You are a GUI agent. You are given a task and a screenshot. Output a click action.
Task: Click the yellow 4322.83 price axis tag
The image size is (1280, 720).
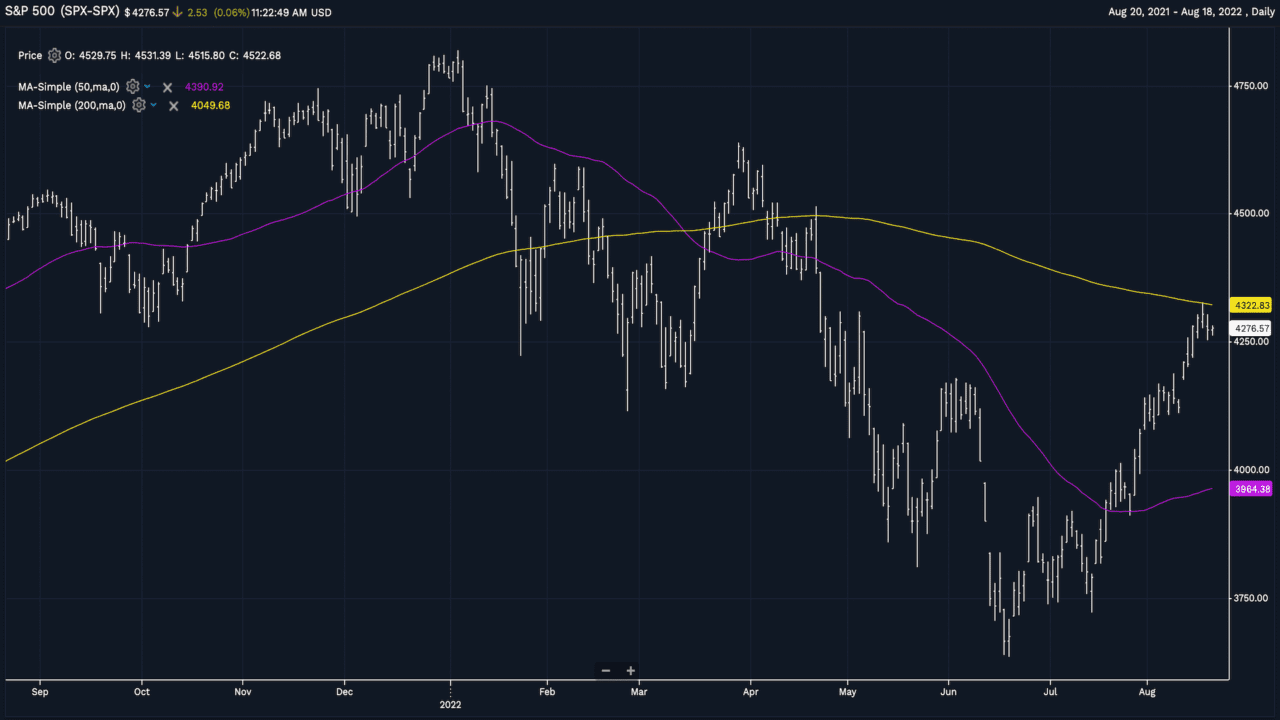coord(1251,305)
